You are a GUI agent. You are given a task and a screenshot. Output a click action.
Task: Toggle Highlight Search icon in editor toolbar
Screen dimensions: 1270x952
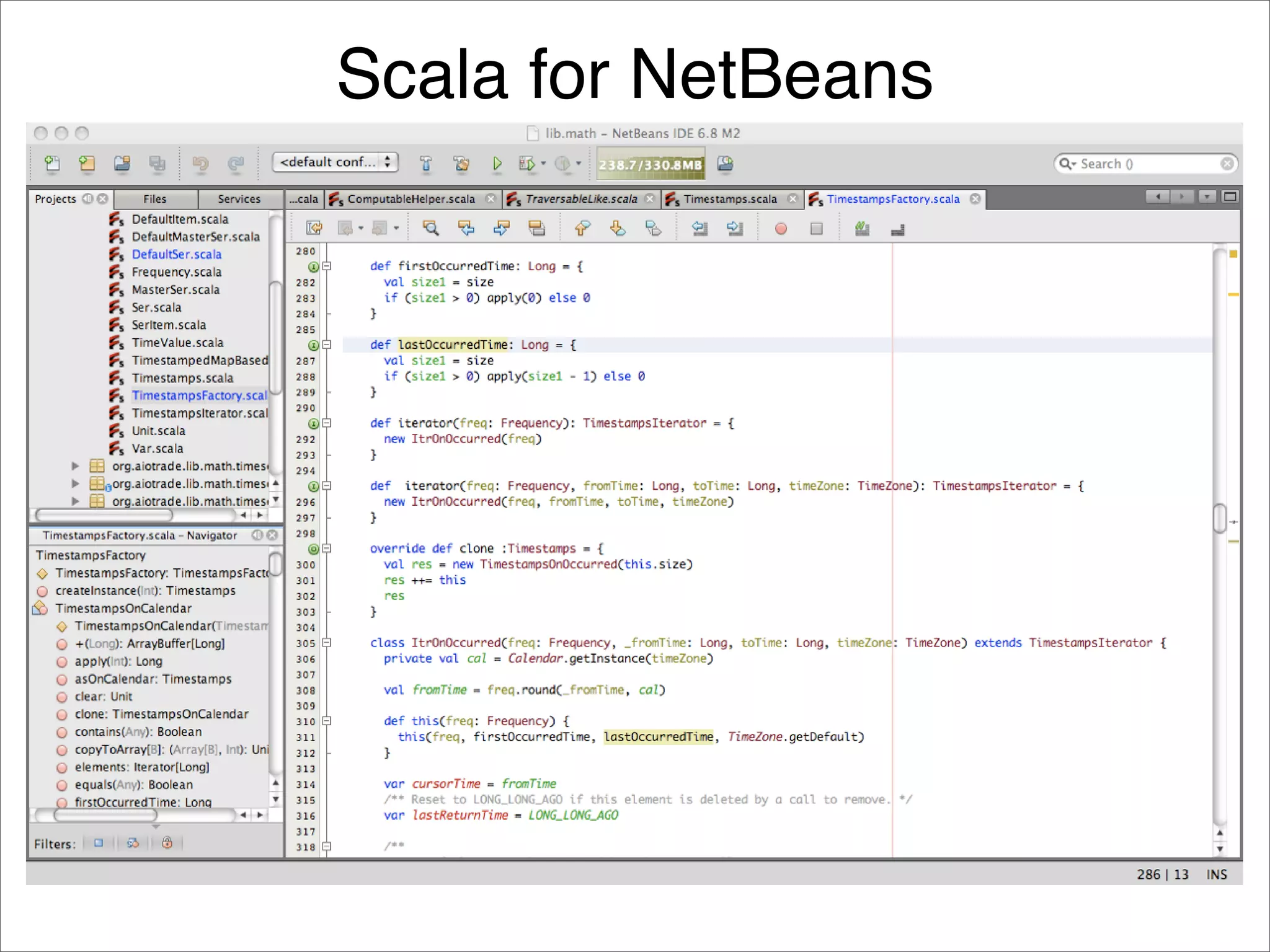coord(536,228)
